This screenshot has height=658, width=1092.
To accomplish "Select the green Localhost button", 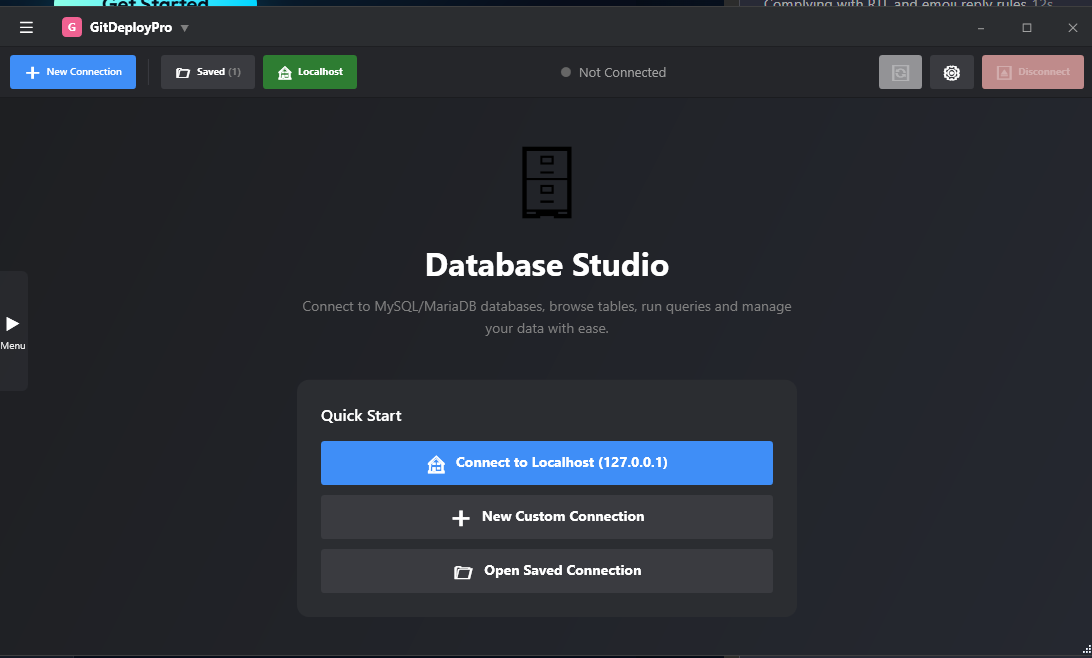I will pos(309,72).
